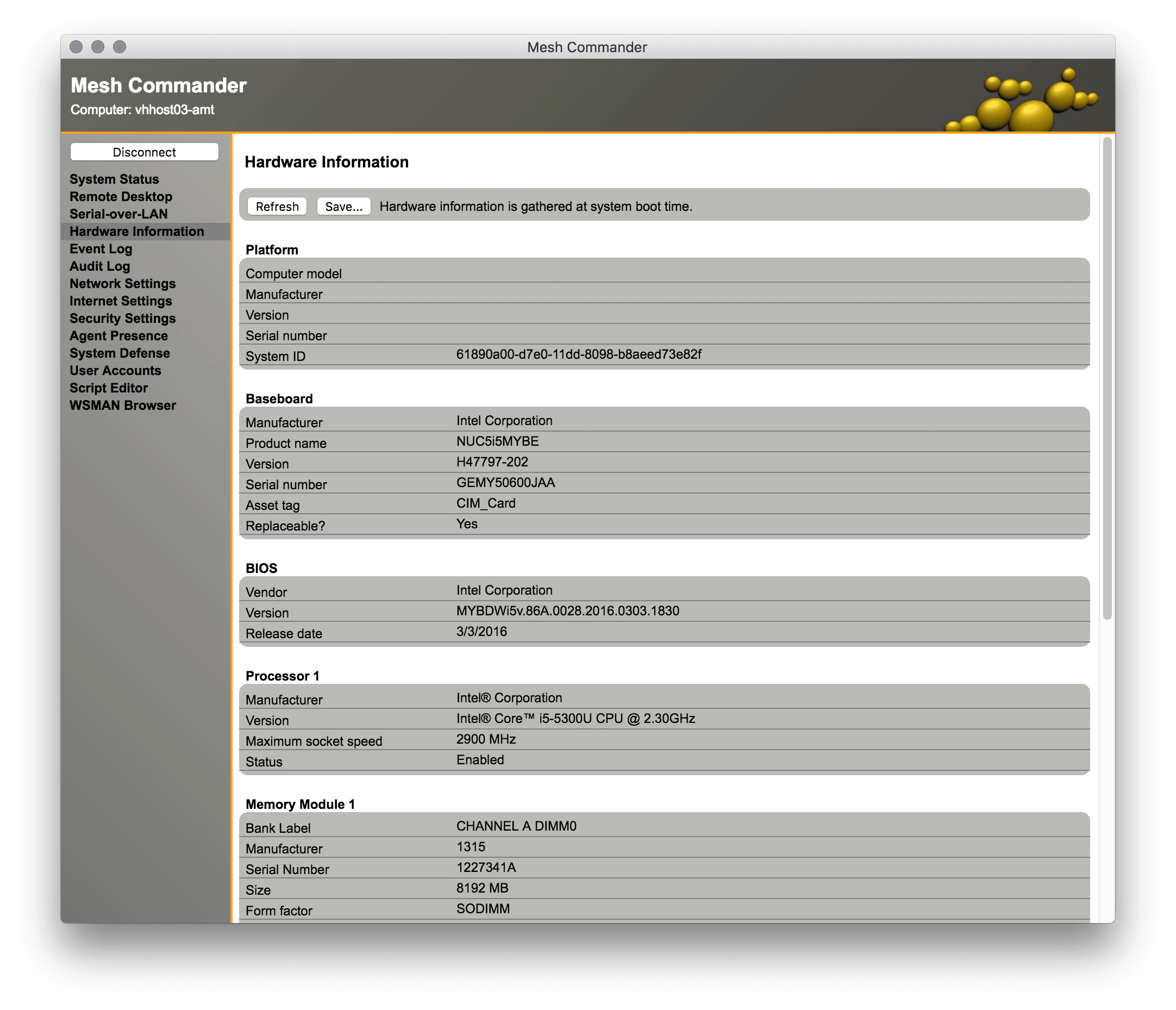Click memory serial number 1227341A
This screenshot has width=1176, height=1010.
[486, 867]
